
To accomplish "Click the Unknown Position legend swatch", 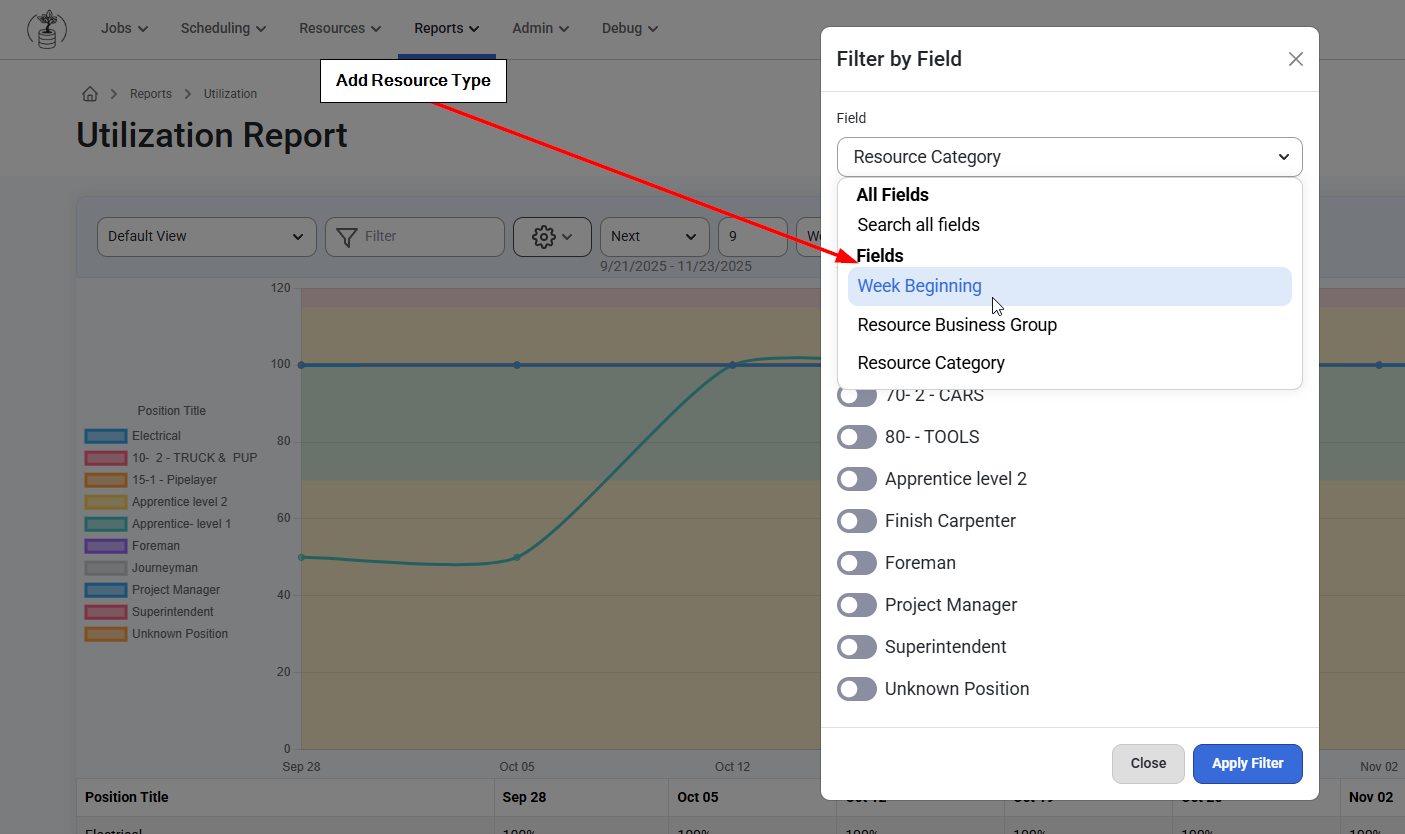I will [x=106, y=634].
